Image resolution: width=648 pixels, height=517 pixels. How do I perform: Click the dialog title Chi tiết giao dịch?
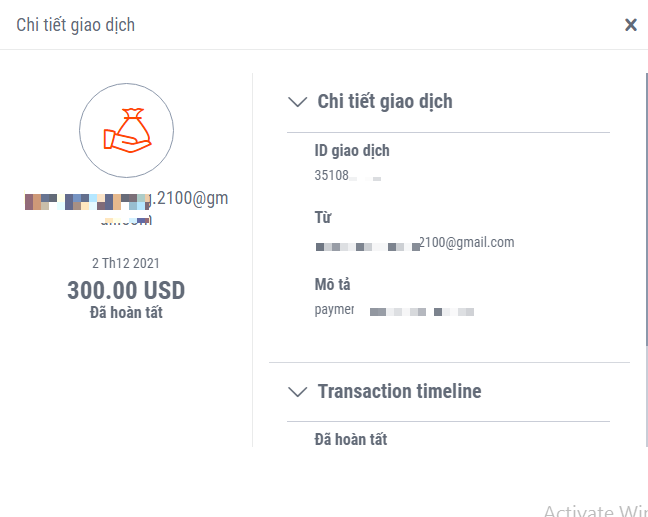[75, 25]
